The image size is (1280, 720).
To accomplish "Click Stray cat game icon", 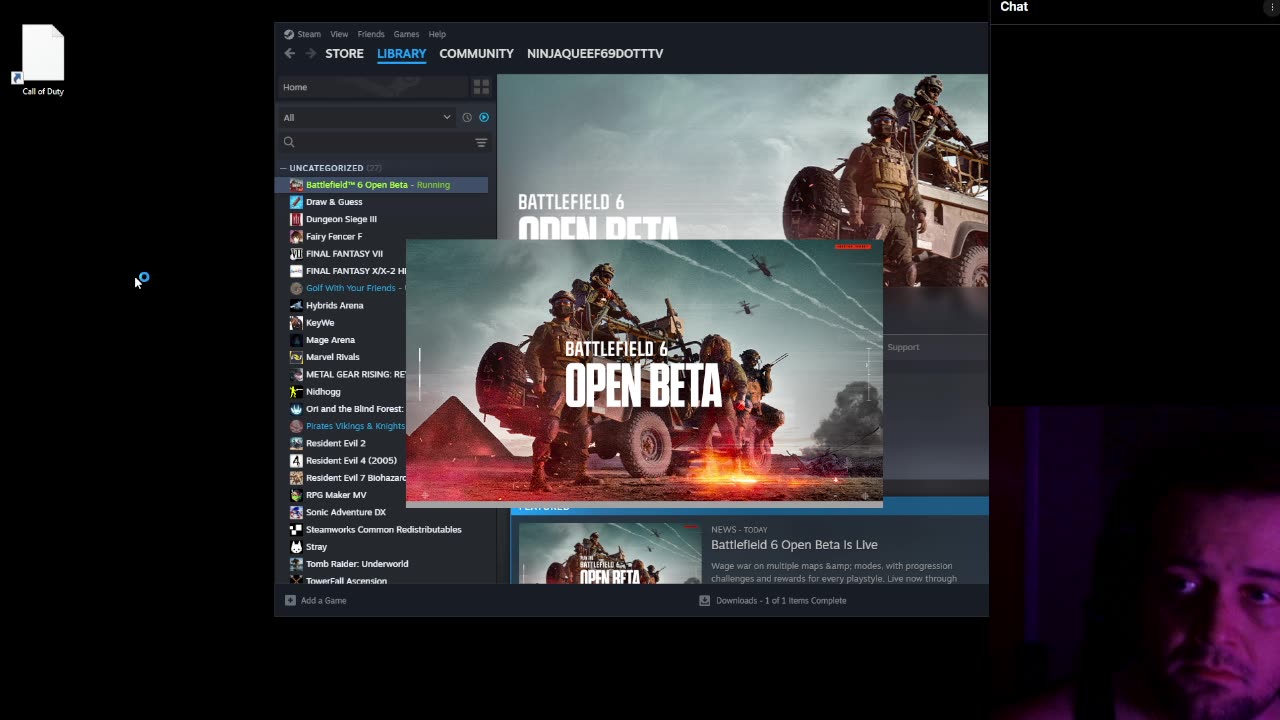I will pos(296,547).
